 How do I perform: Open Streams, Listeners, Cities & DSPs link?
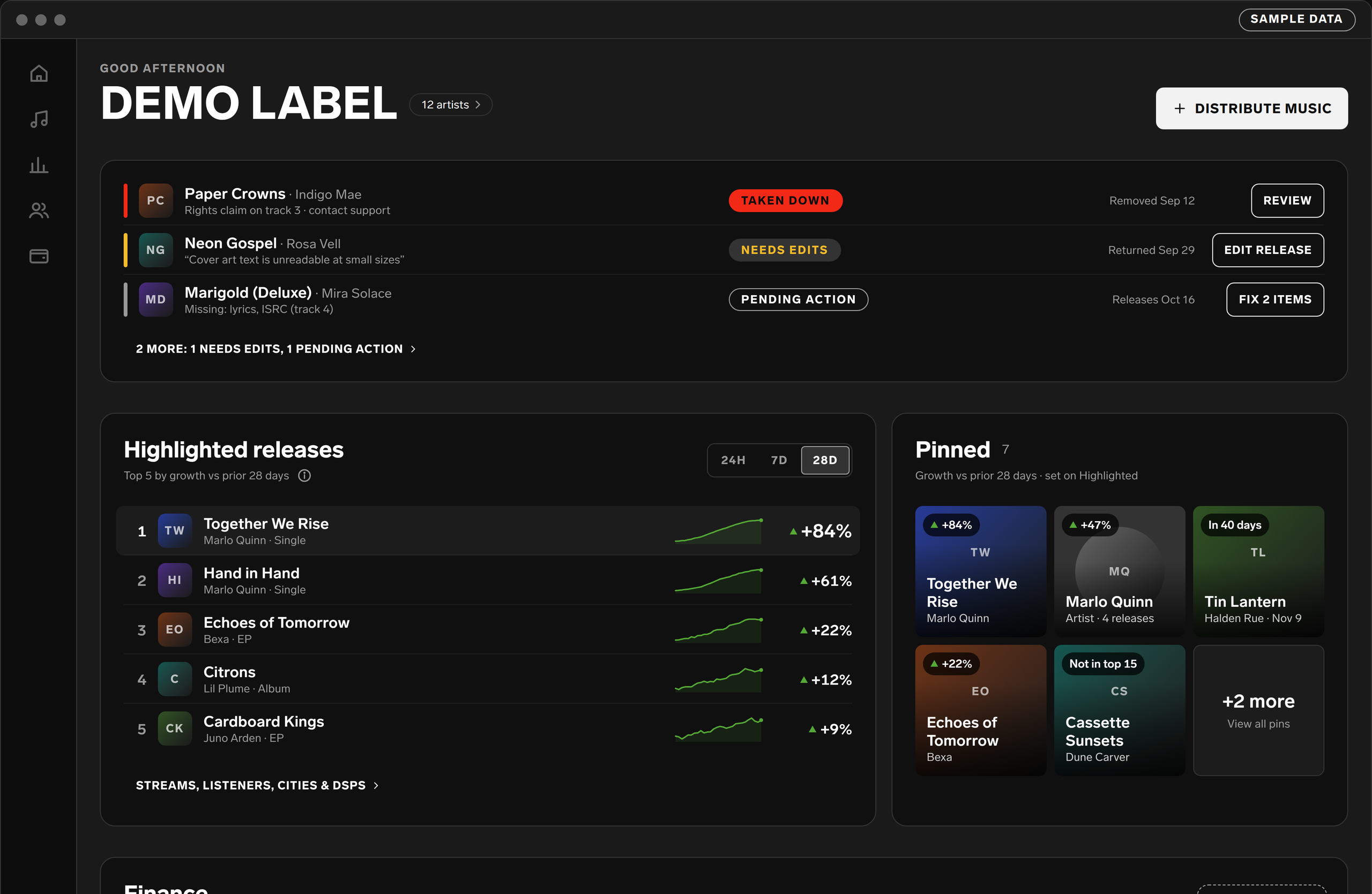click(257, 786)
